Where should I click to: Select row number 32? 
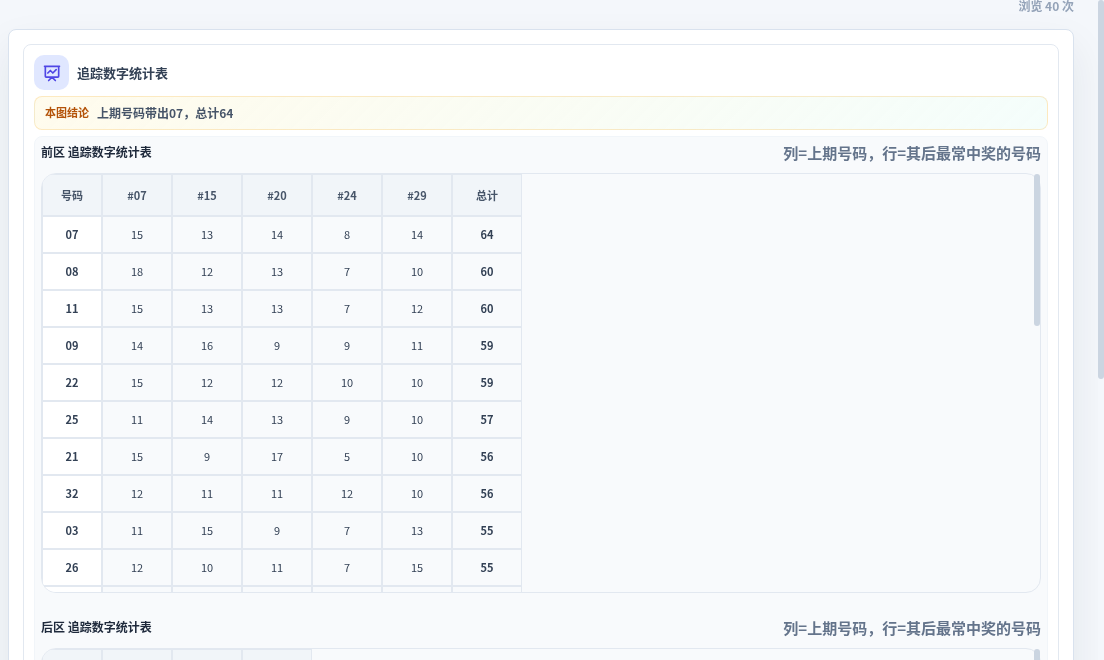click(x=72, y=494)
